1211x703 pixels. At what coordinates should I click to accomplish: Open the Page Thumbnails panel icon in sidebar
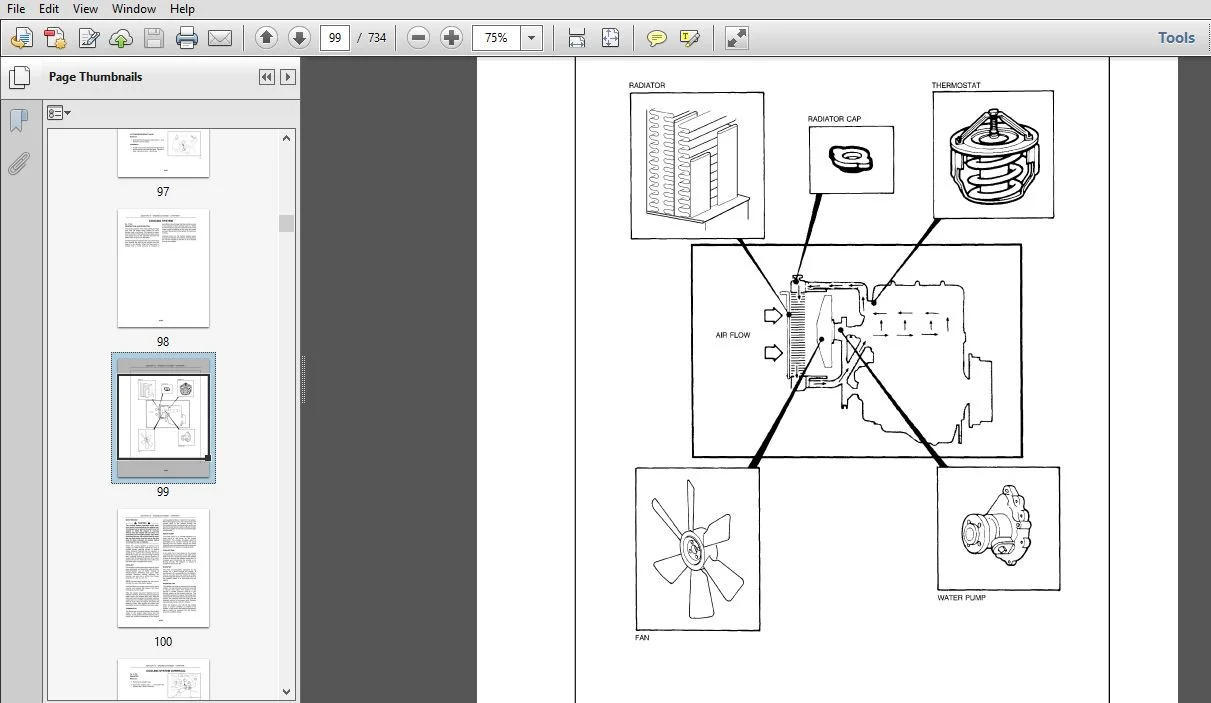point(19,77)
